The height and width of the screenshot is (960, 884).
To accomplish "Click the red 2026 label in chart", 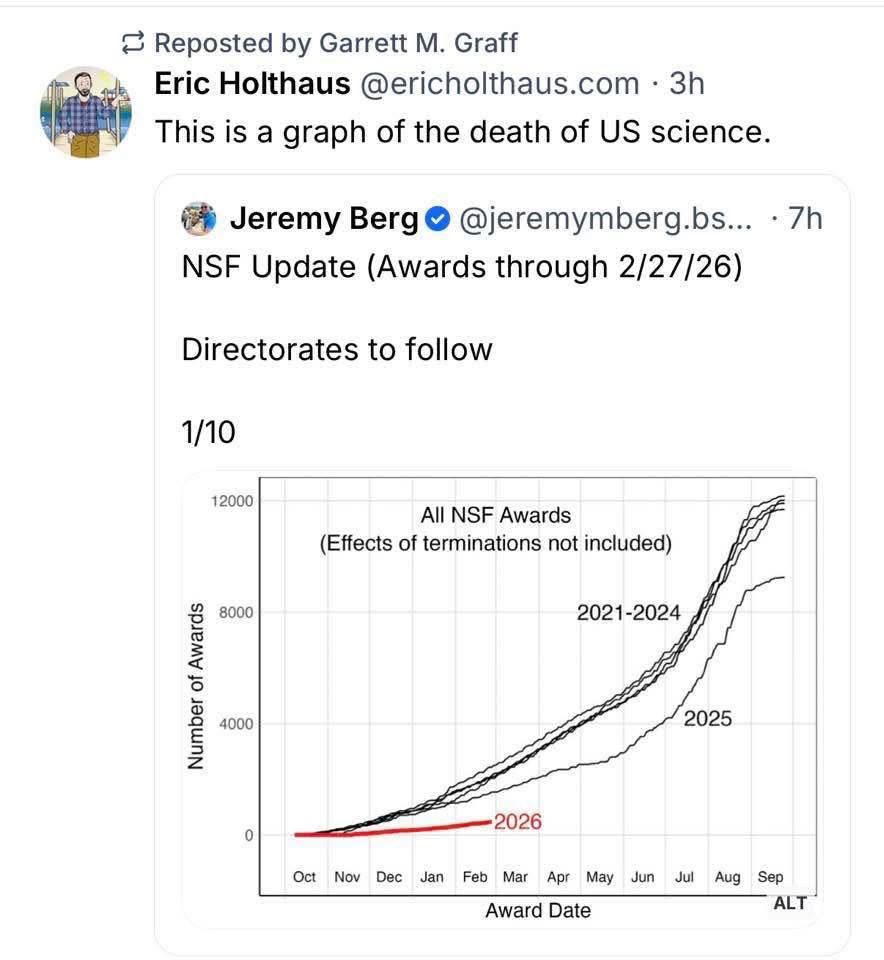I will point(517,822).
